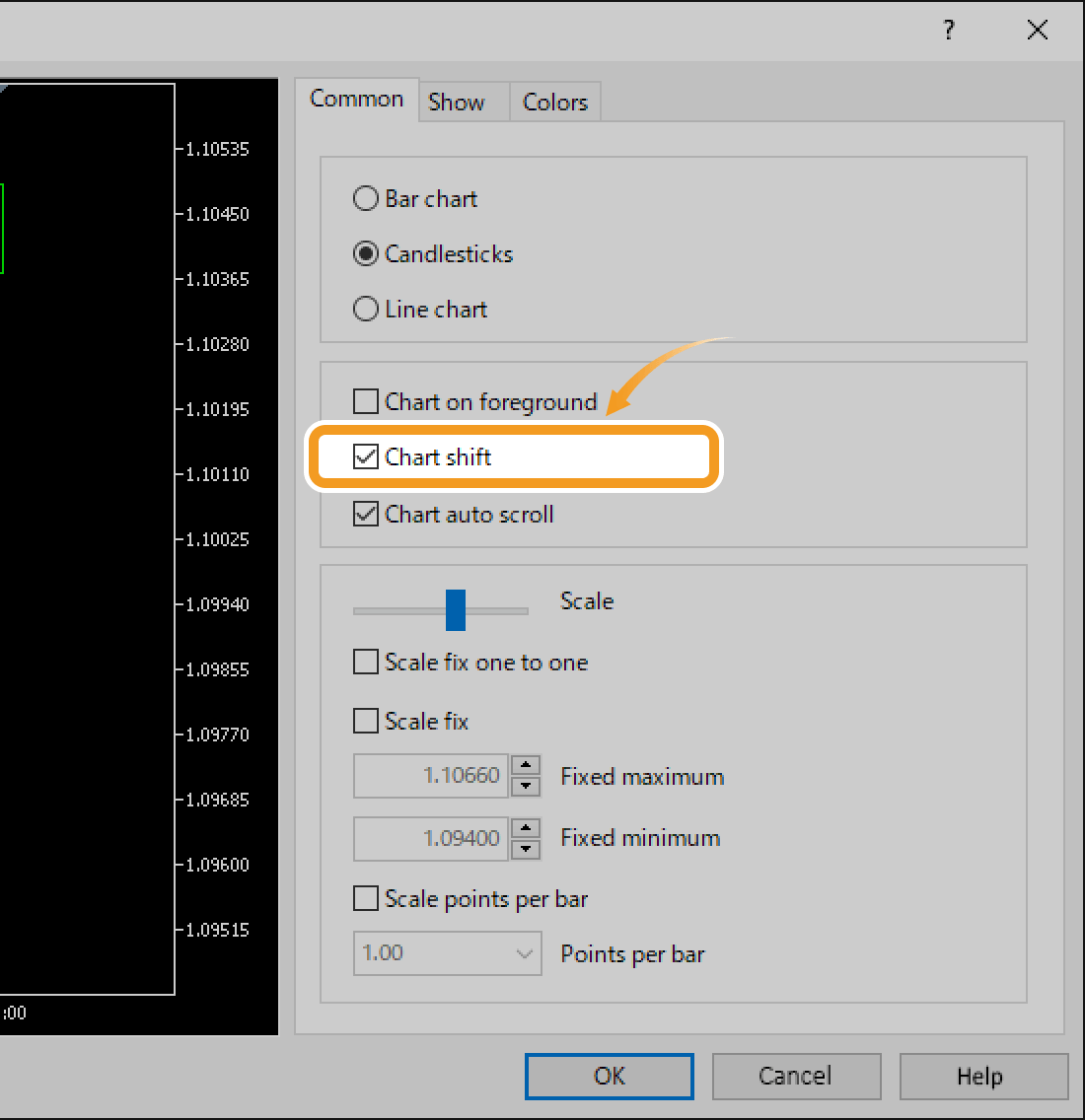The image size is (1085, 1120).
Task: Select the Bar chart display mode
Action: (365, 198)
